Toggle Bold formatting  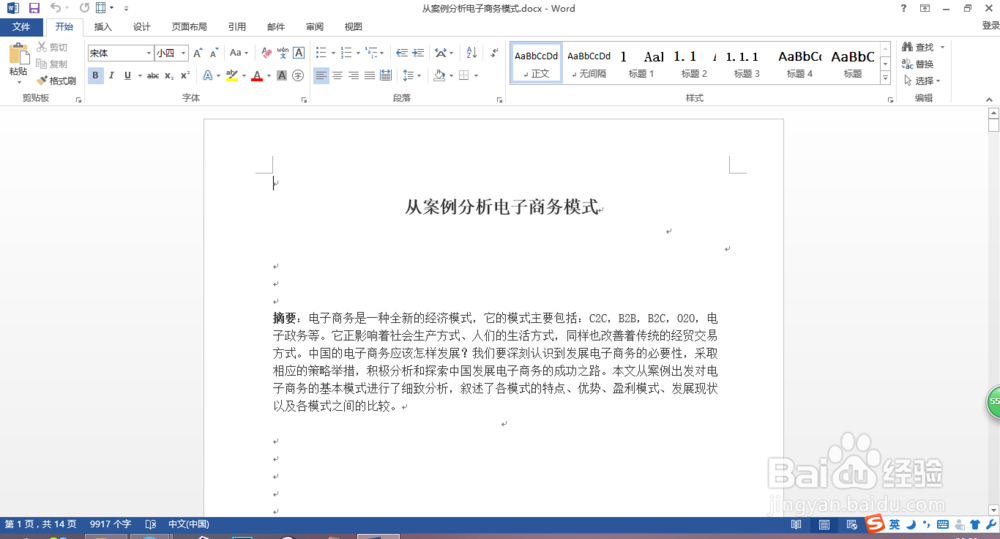pos(95,75)
